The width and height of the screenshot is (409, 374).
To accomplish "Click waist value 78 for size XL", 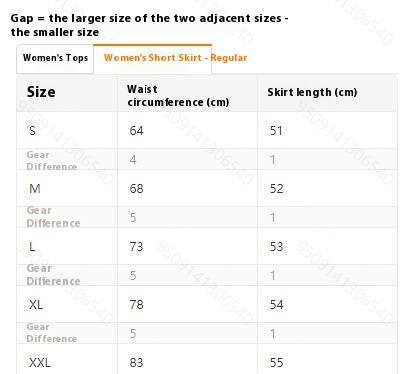I will coord(136,305).
